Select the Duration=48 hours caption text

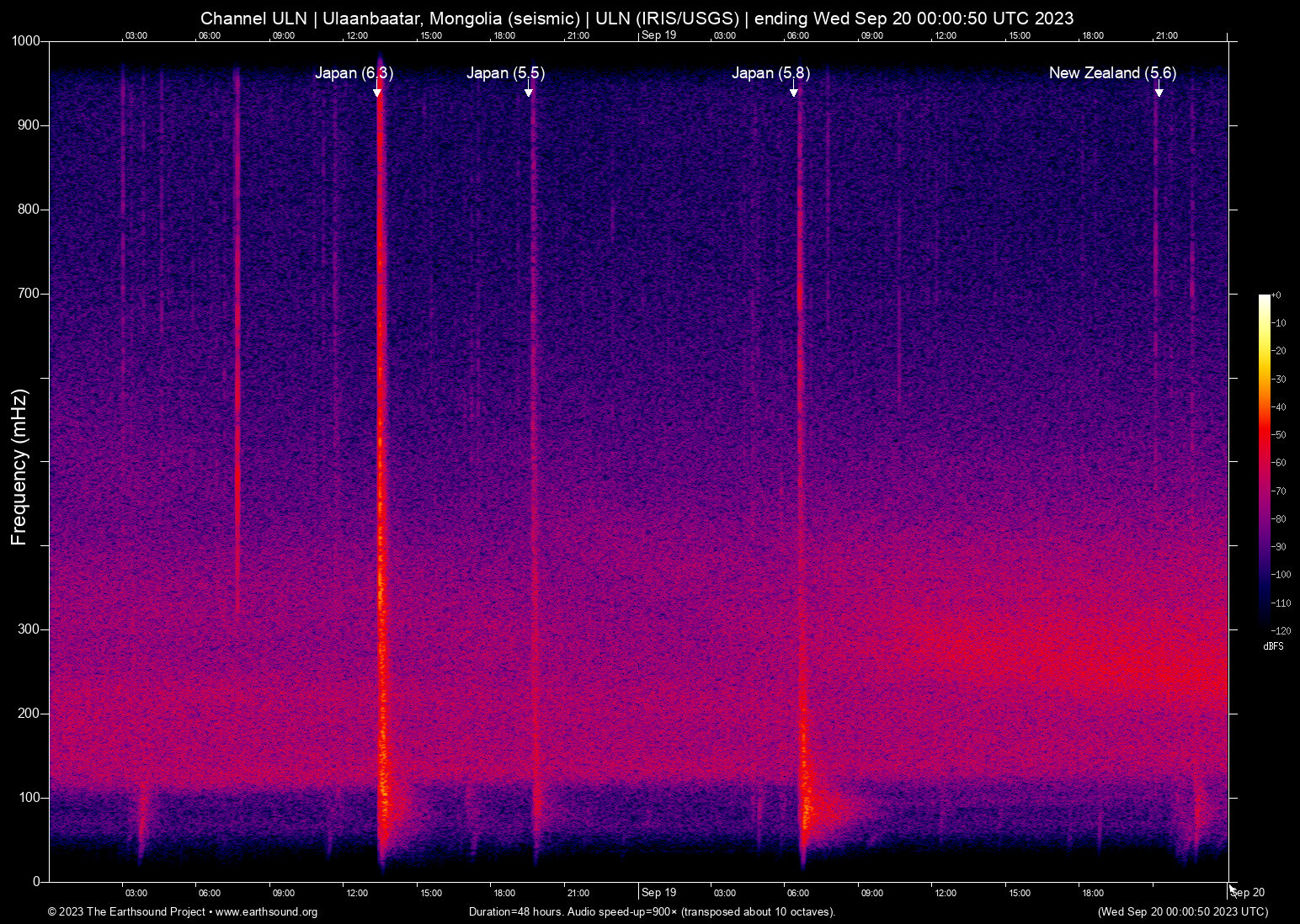tap(651, 912)
